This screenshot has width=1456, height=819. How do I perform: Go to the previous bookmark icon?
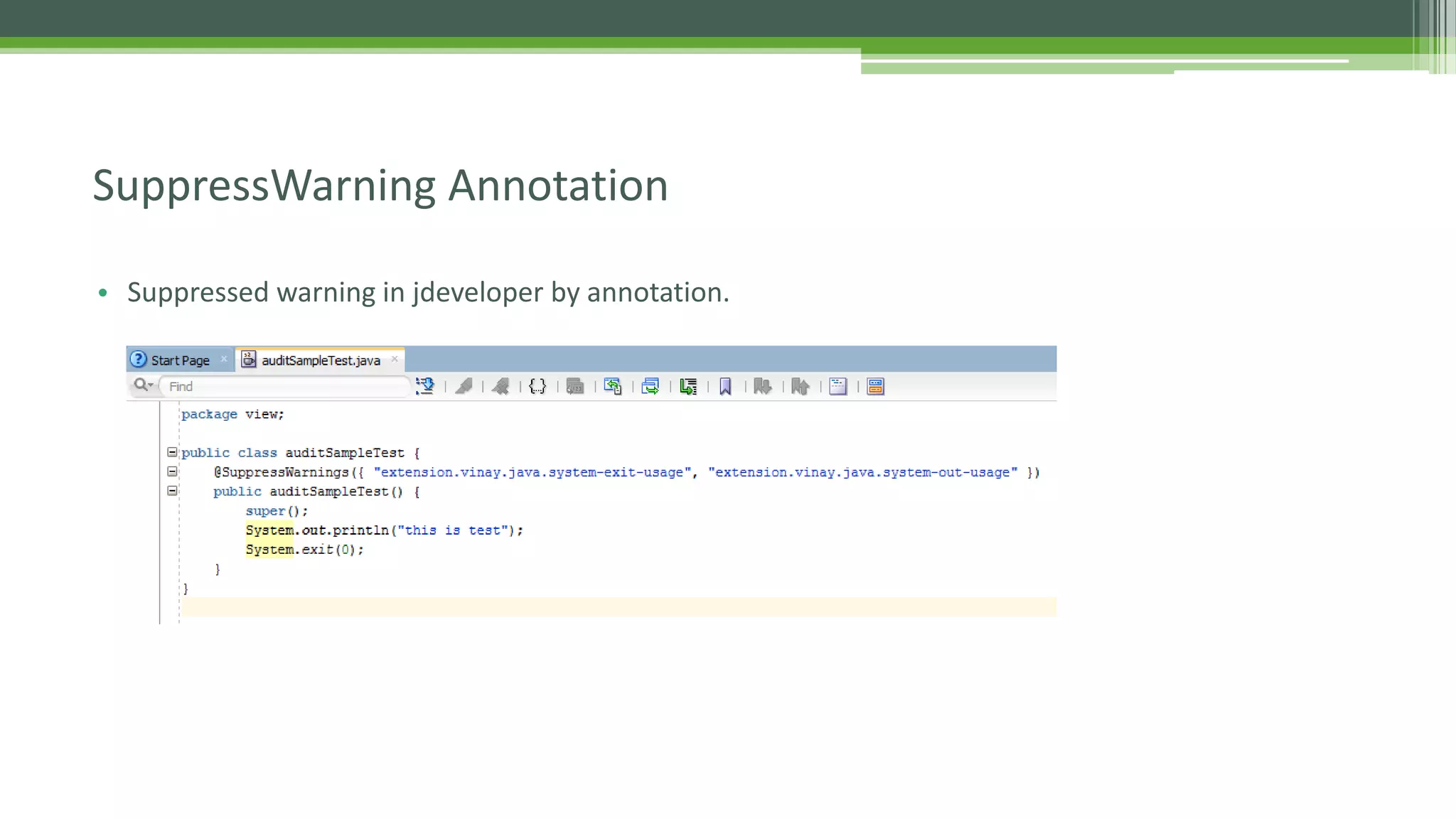tap(801, 386)
